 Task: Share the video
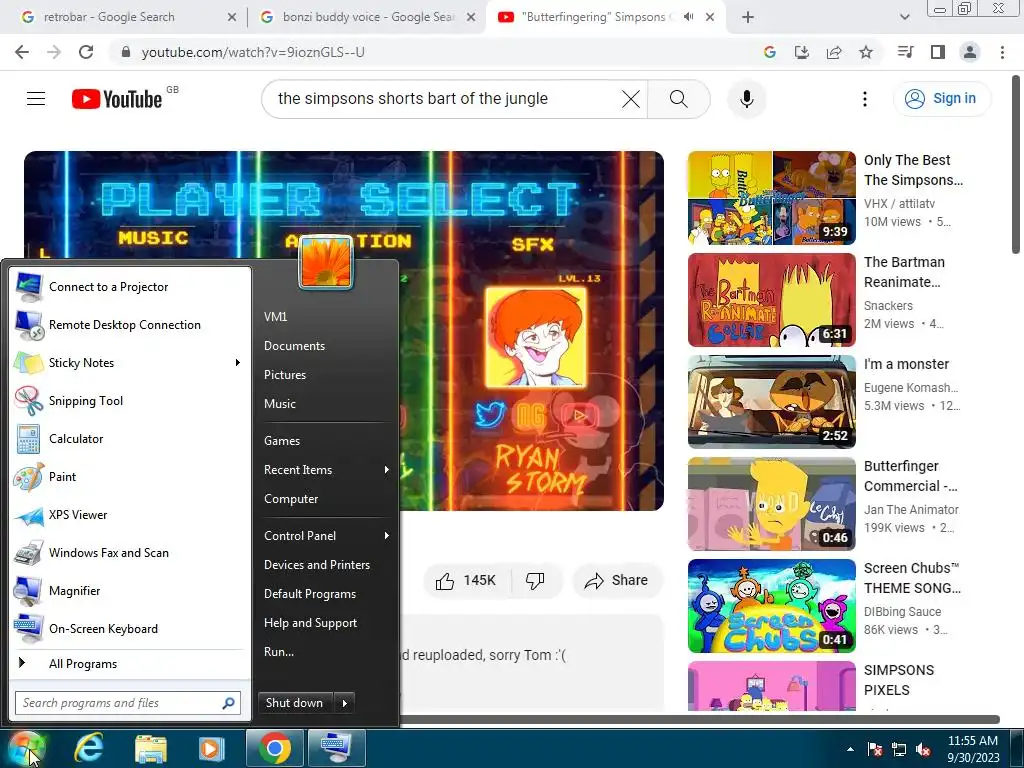(616, 581)
